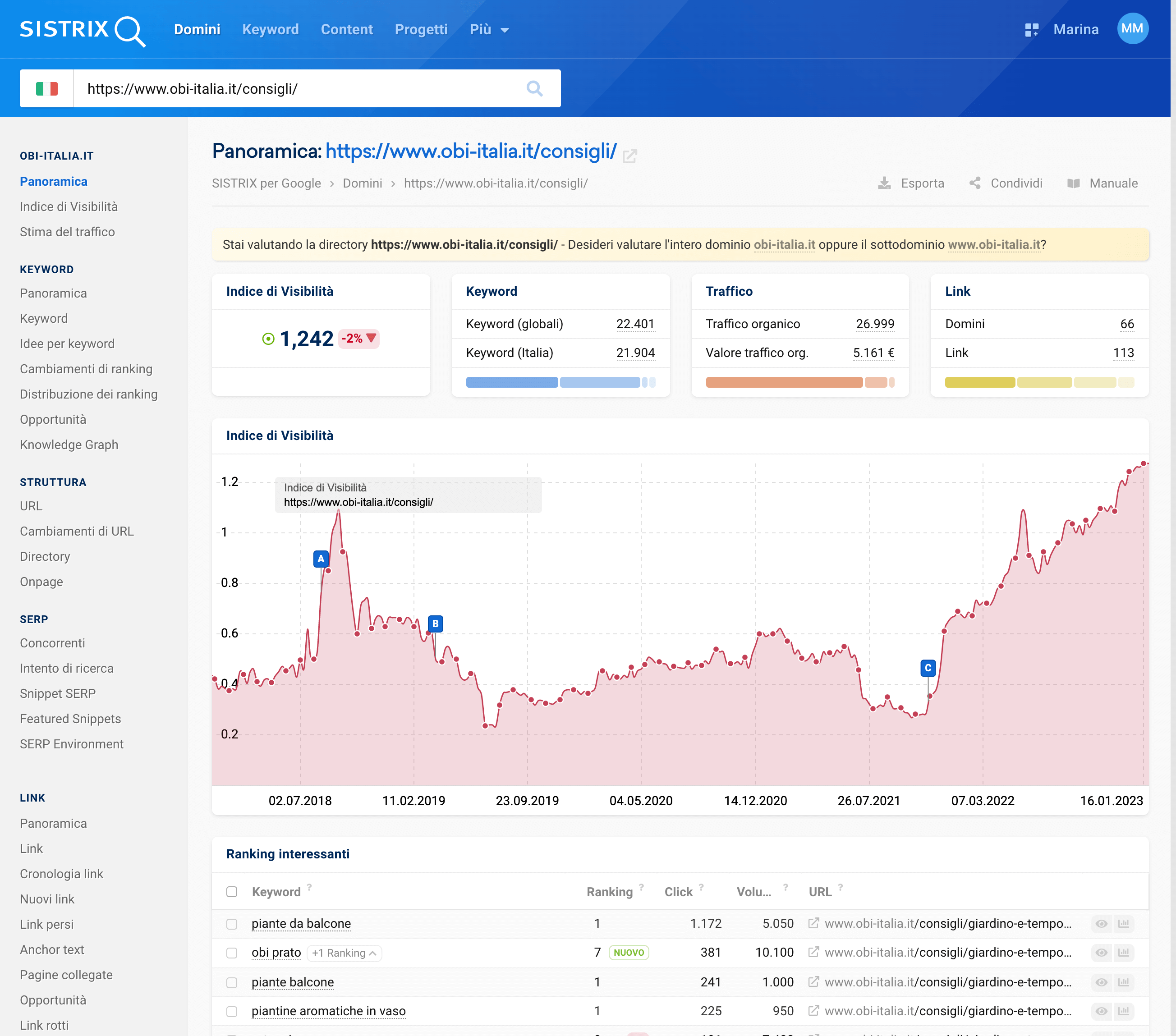Open Cronologia link in sidebar
The height and width of the screenshot is (1036, 1176).
[x=62, y=874]
